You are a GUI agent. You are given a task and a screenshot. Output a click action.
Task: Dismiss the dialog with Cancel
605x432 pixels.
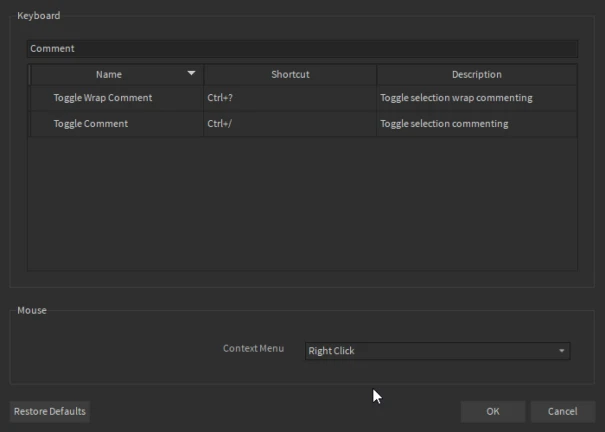(562, 411)
